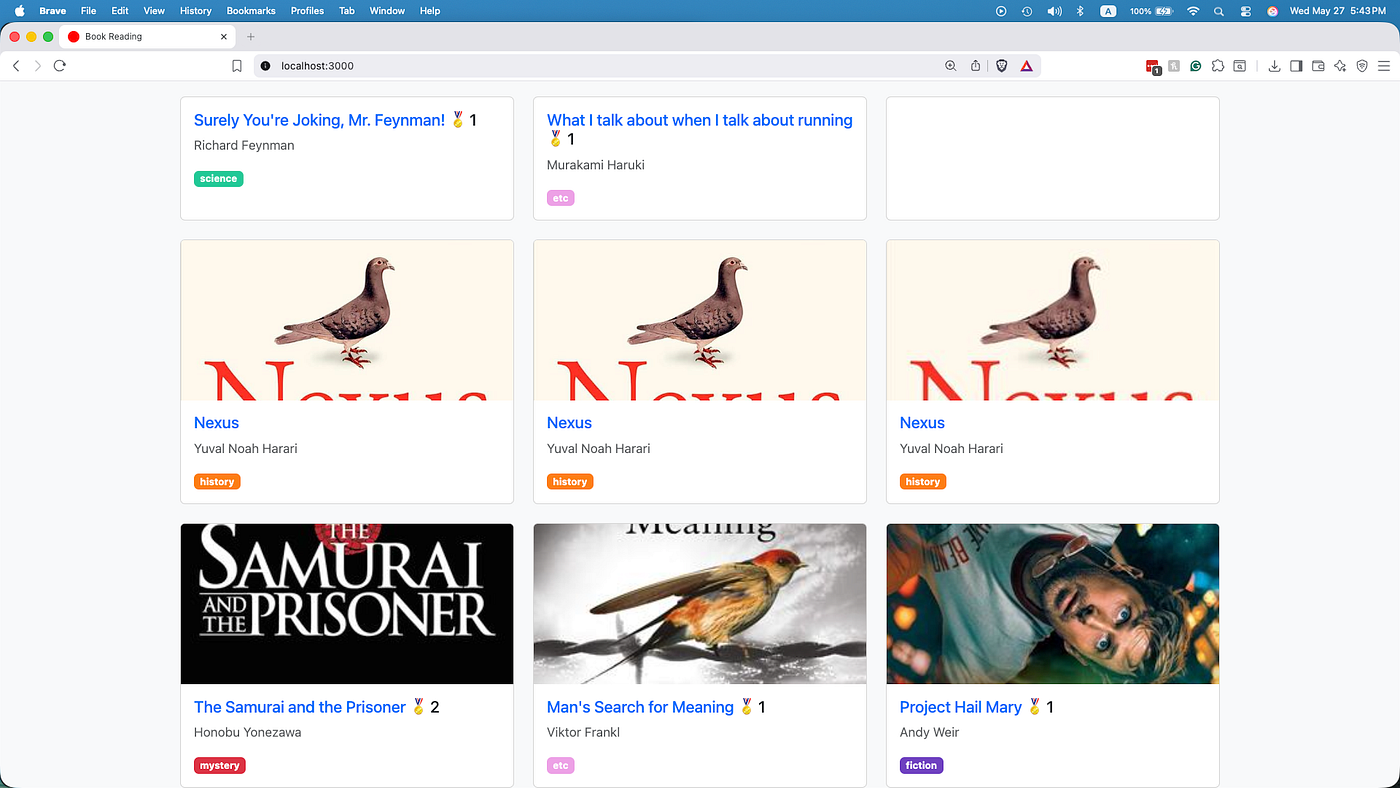Viewport: 1400px width, 788px height.
Task: Open the Wi-Fi status menu
Action: (1193, 11)
